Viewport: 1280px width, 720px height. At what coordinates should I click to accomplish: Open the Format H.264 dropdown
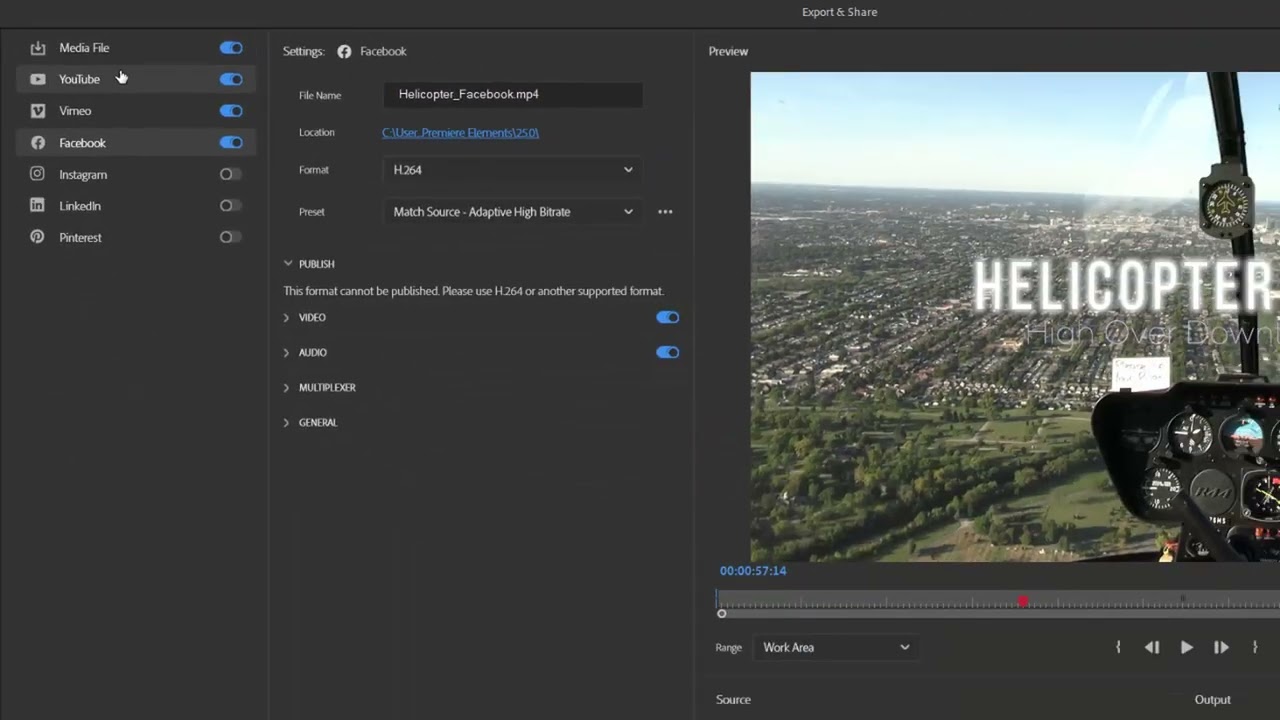(x=513, y=170)
